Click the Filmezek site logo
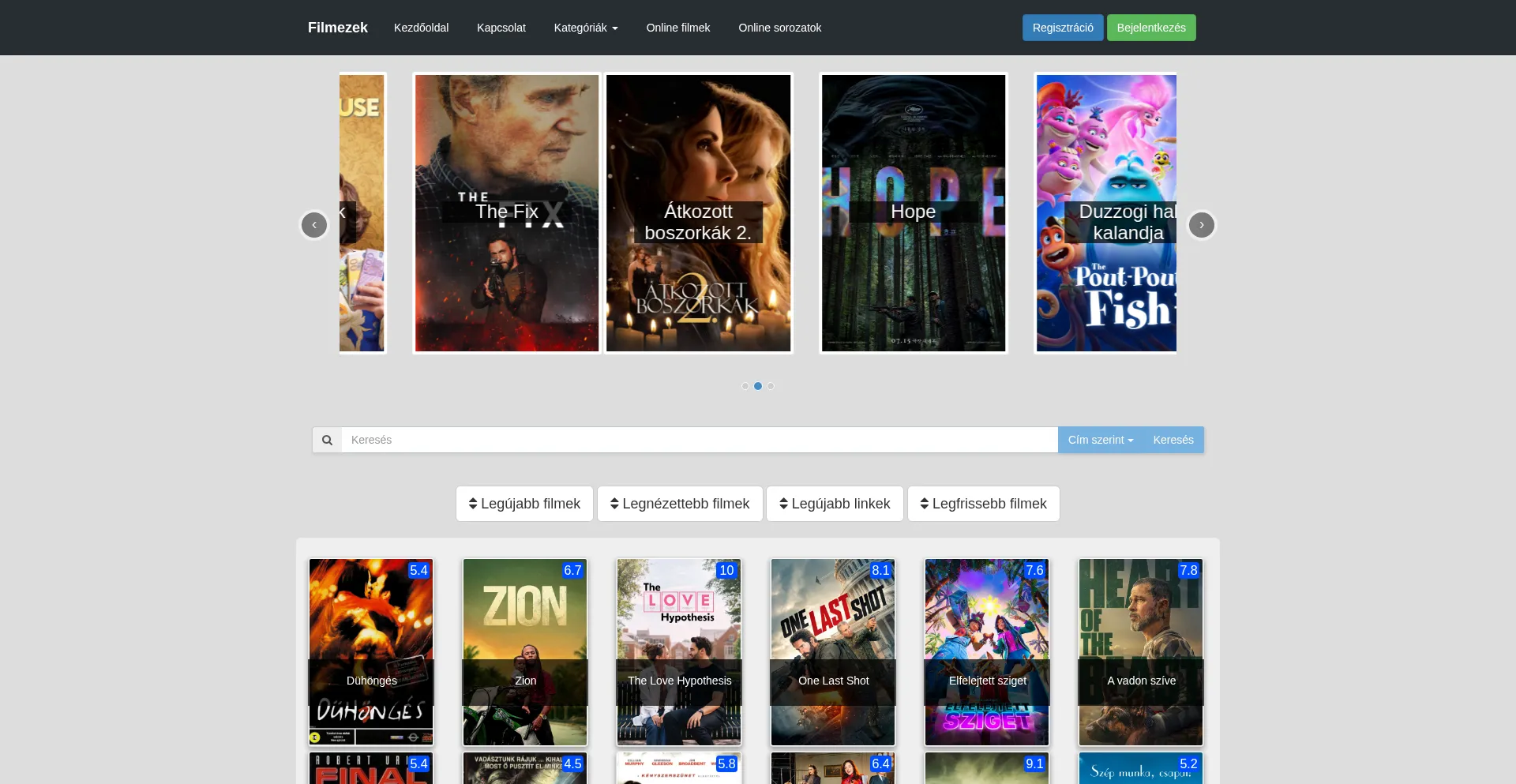Viewport: 1516px width, 784px height. 338,28
